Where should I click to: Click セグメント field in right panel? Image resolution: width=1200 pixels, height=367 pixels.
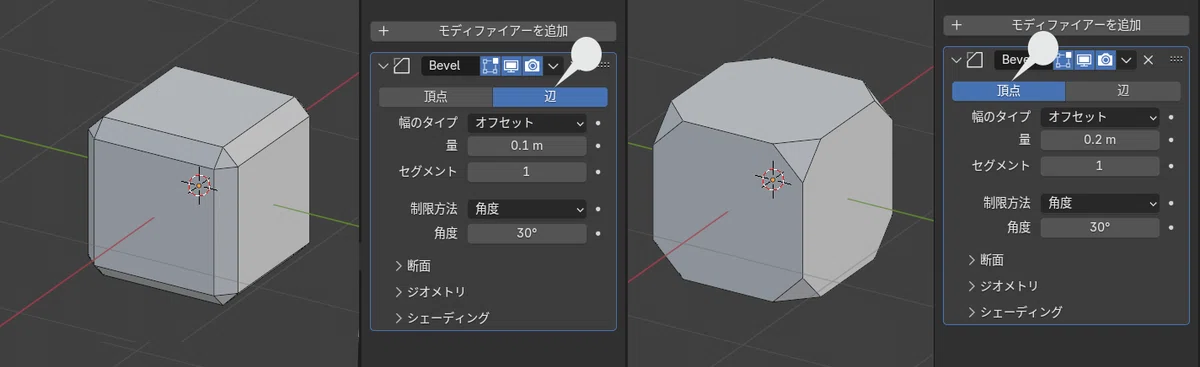[x=1100, y=165]
